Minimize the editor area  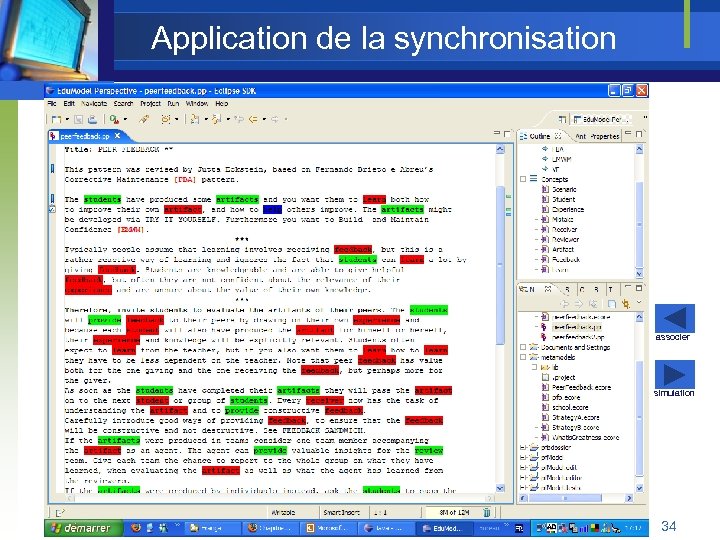[497, 133]
